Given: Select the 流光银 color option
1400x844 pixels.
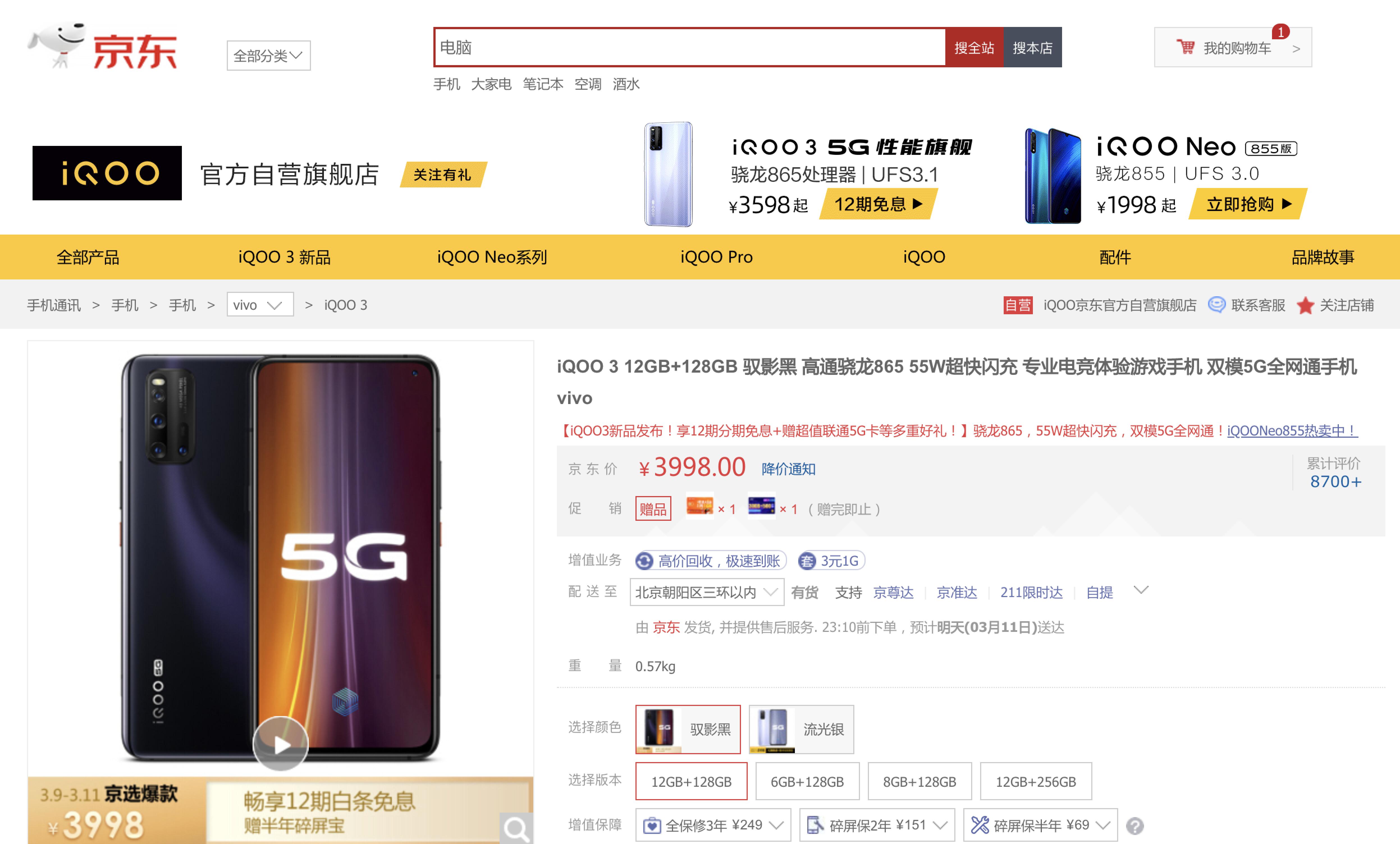Looking at the screenshot, I should (801, 729).
